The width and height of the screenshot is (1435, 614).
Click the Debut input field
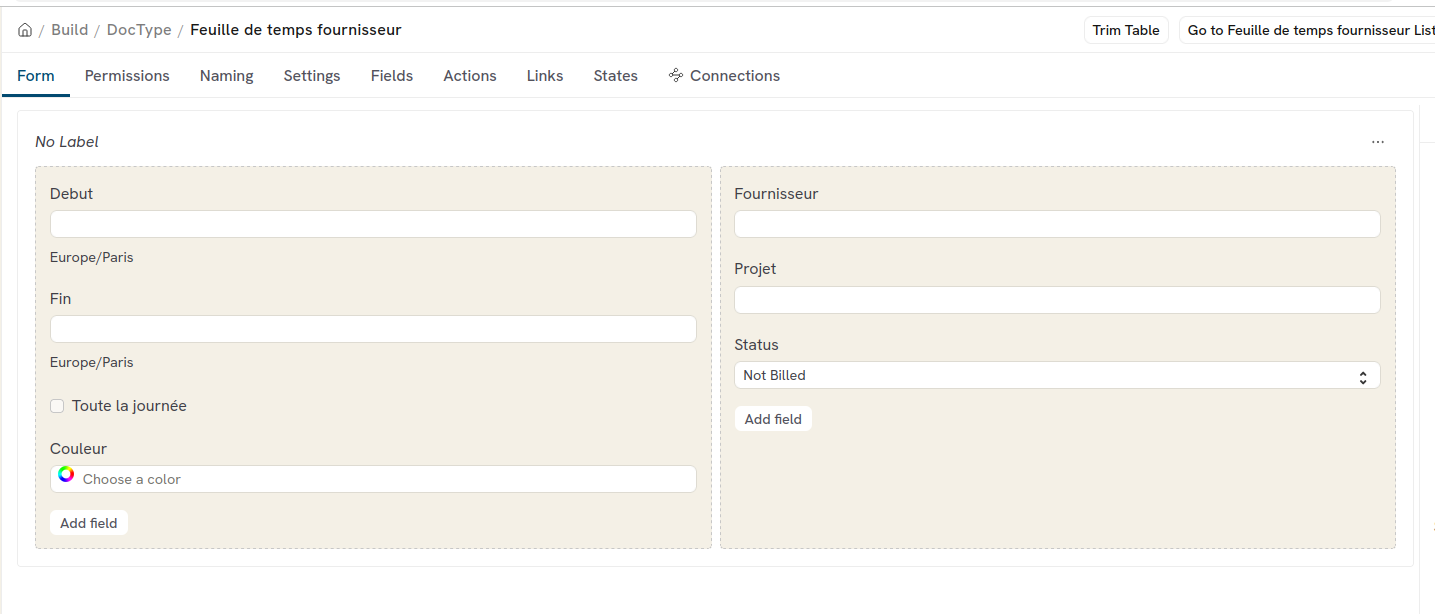point(373,224)
